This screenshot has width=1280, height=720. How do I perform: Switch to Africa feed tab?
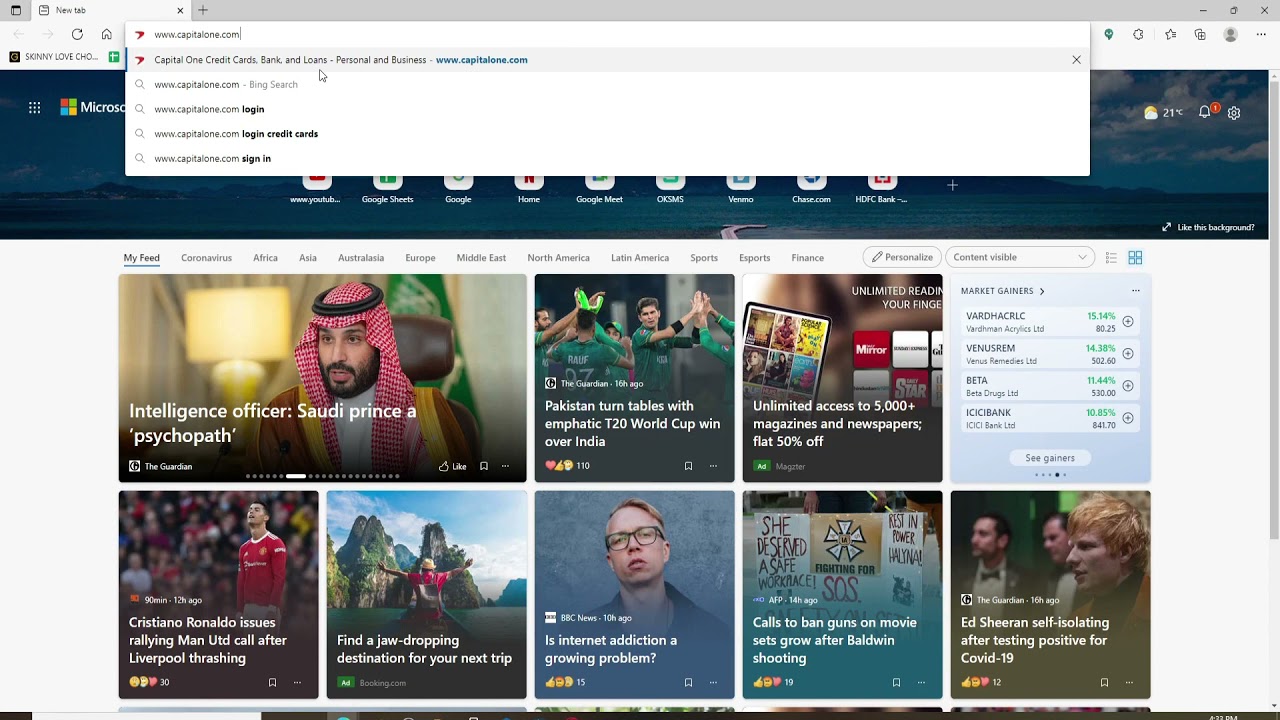click(x=265, y=258)
